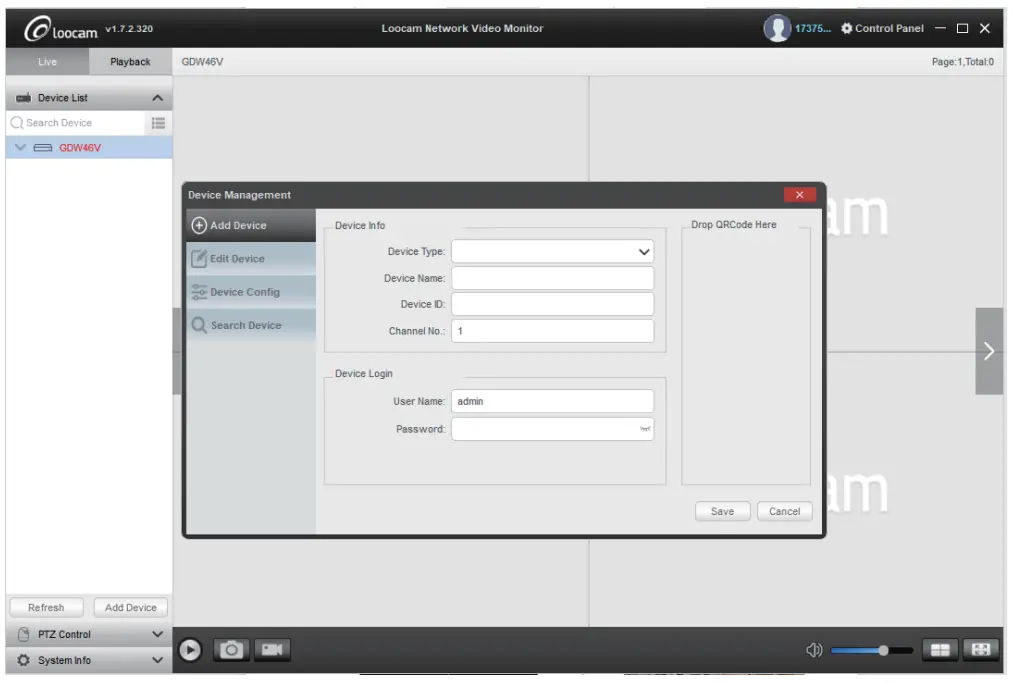
Task: Click the account name 17375...
Action: click(812, 28)
